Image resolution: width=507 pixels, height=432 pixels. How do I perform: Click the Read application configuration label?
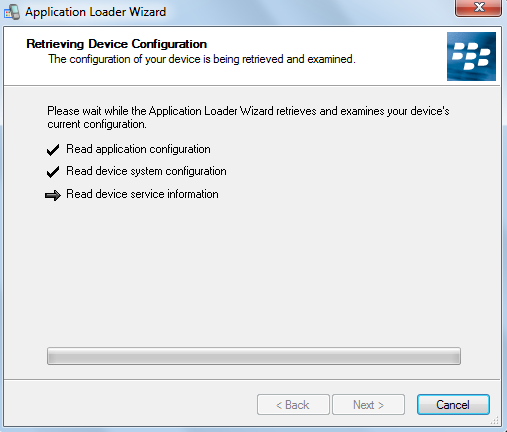click(138, 149)
